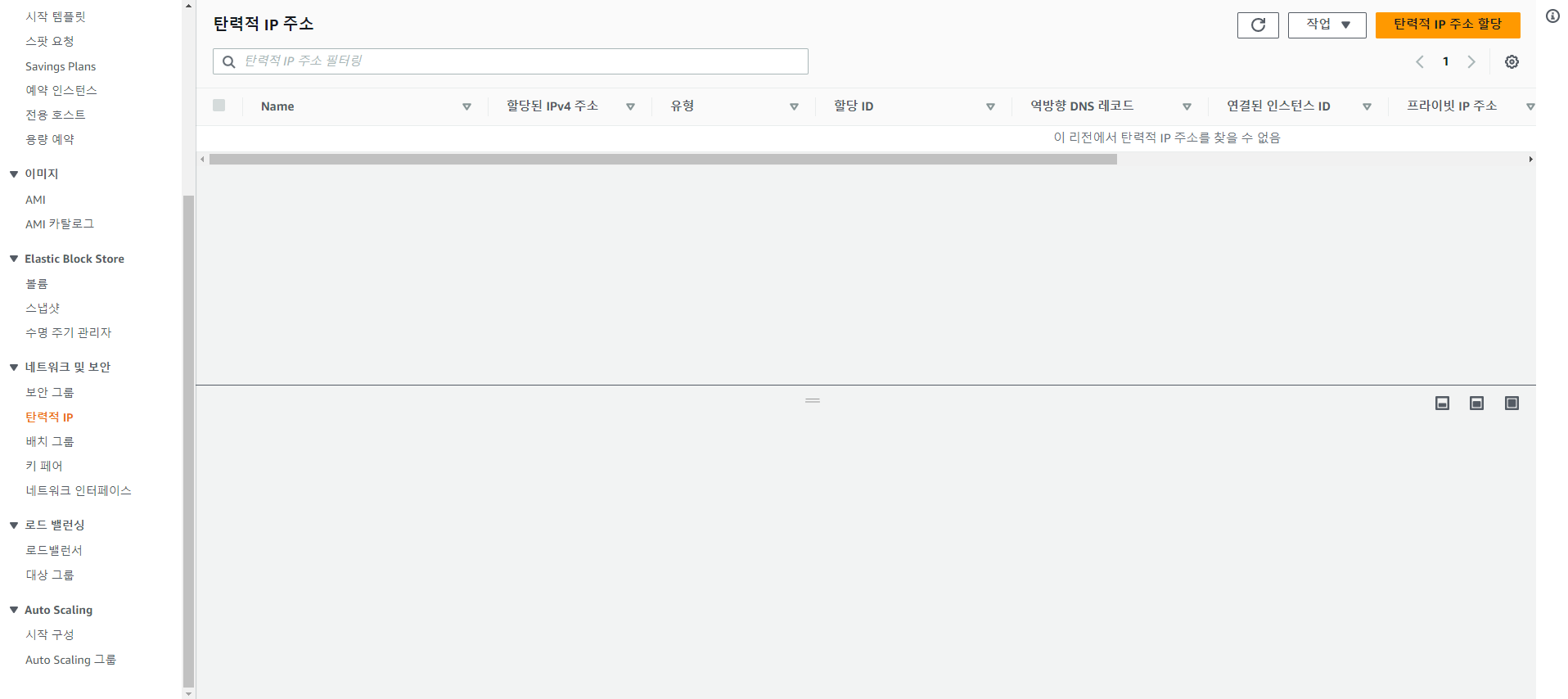Screen dimensions: 1568x699
Task: Select 탄력적 IP in sidebar
Action: point(49,417)
